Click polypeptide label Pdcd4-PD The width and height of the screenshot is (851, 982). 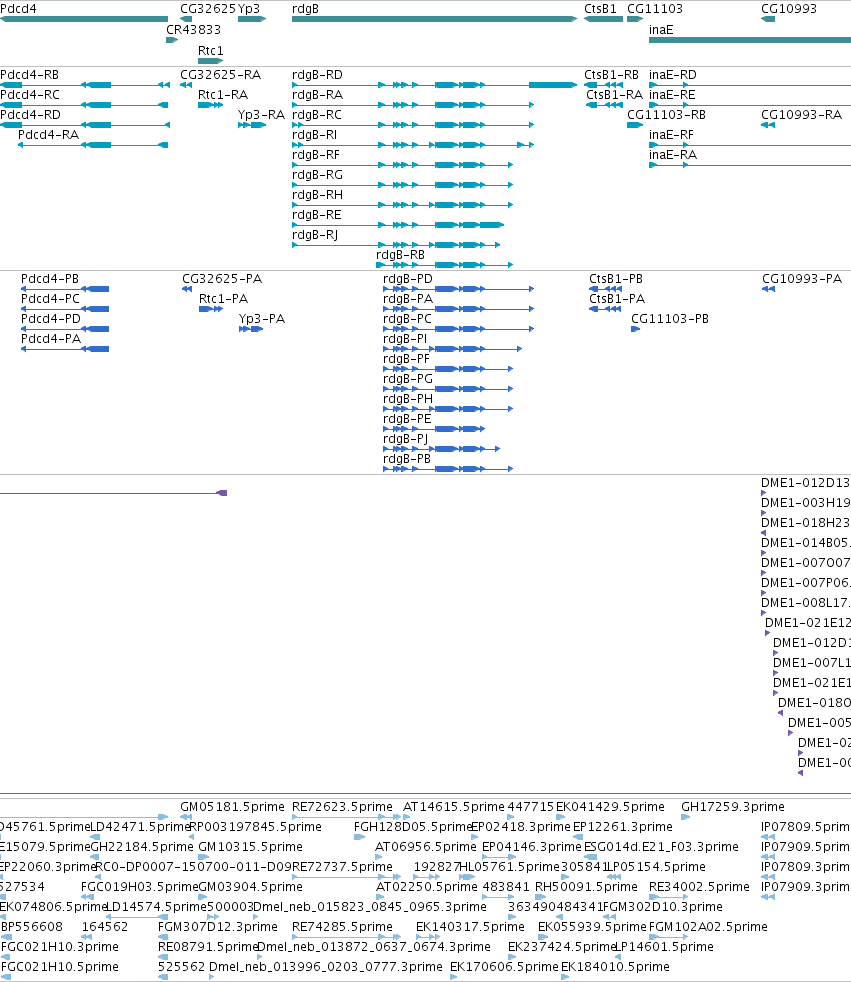click(x=51, y=319)
